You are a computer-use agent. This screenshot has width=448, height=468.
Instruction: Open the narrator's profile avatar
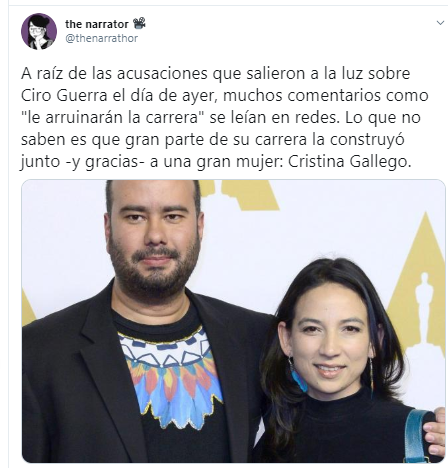(39, 31)
